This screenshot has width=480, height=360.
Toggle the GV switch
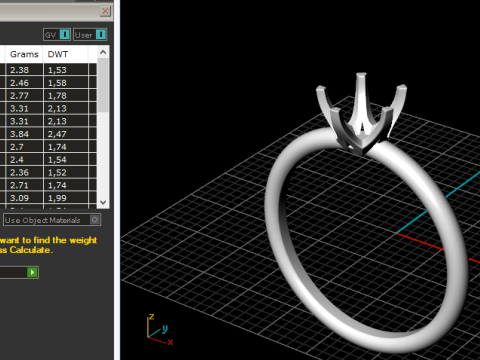(57, 35)
